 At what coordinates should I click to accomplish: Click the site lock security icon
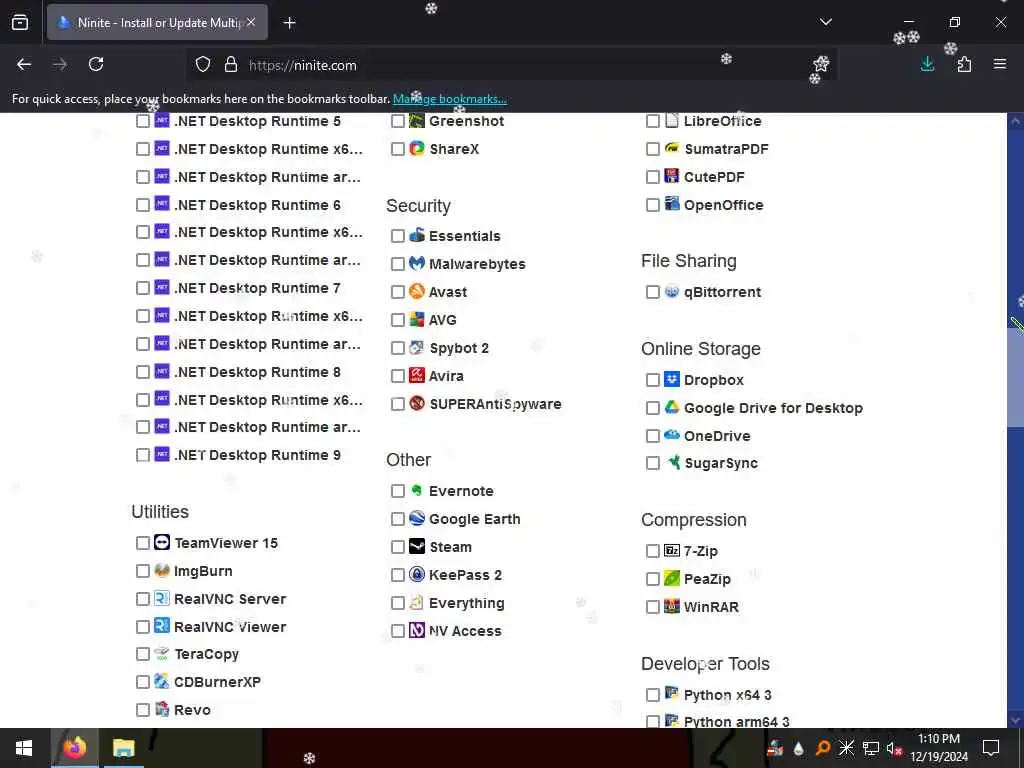231,65
